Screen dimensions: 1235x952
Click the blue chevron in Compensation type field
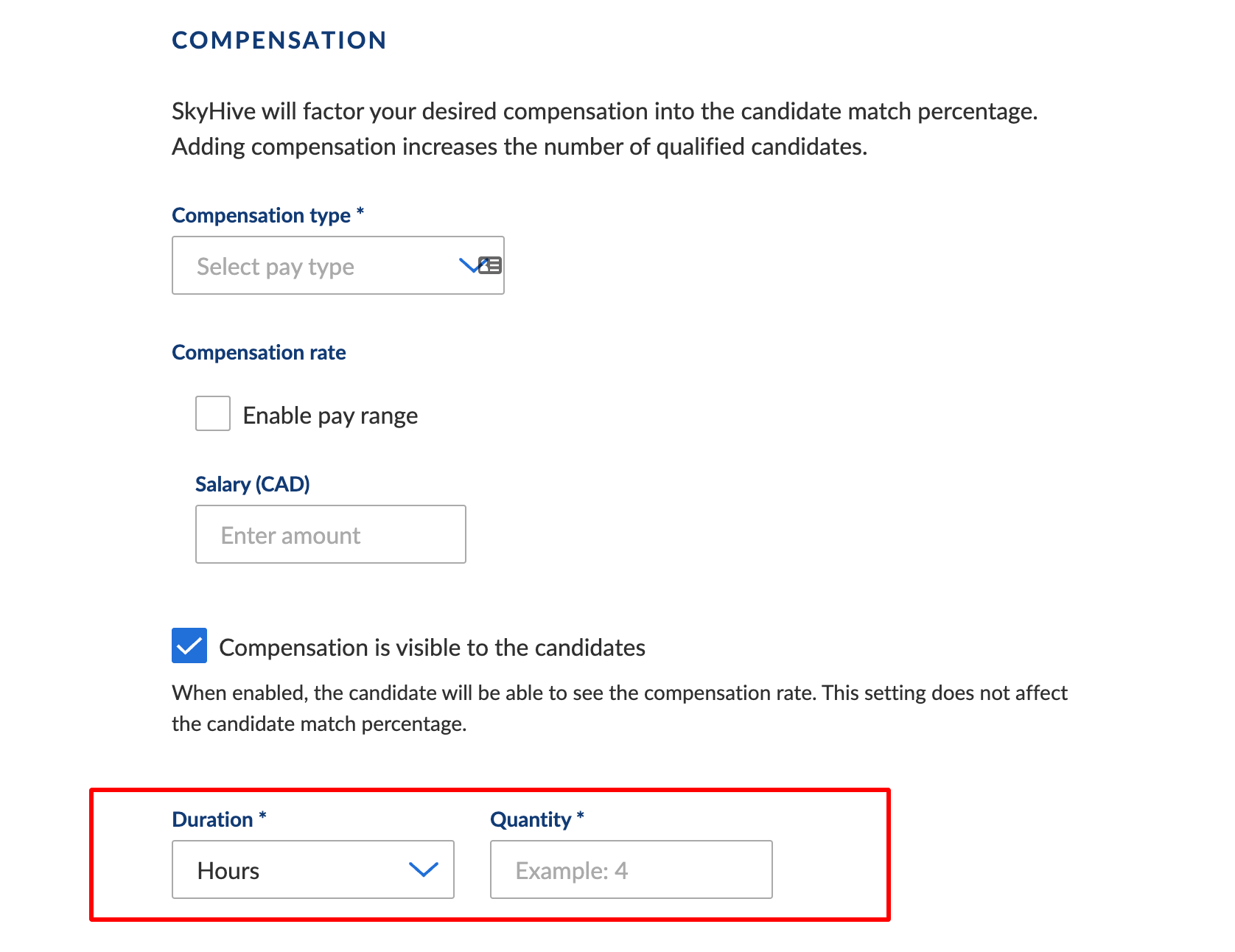click(469, 265)
